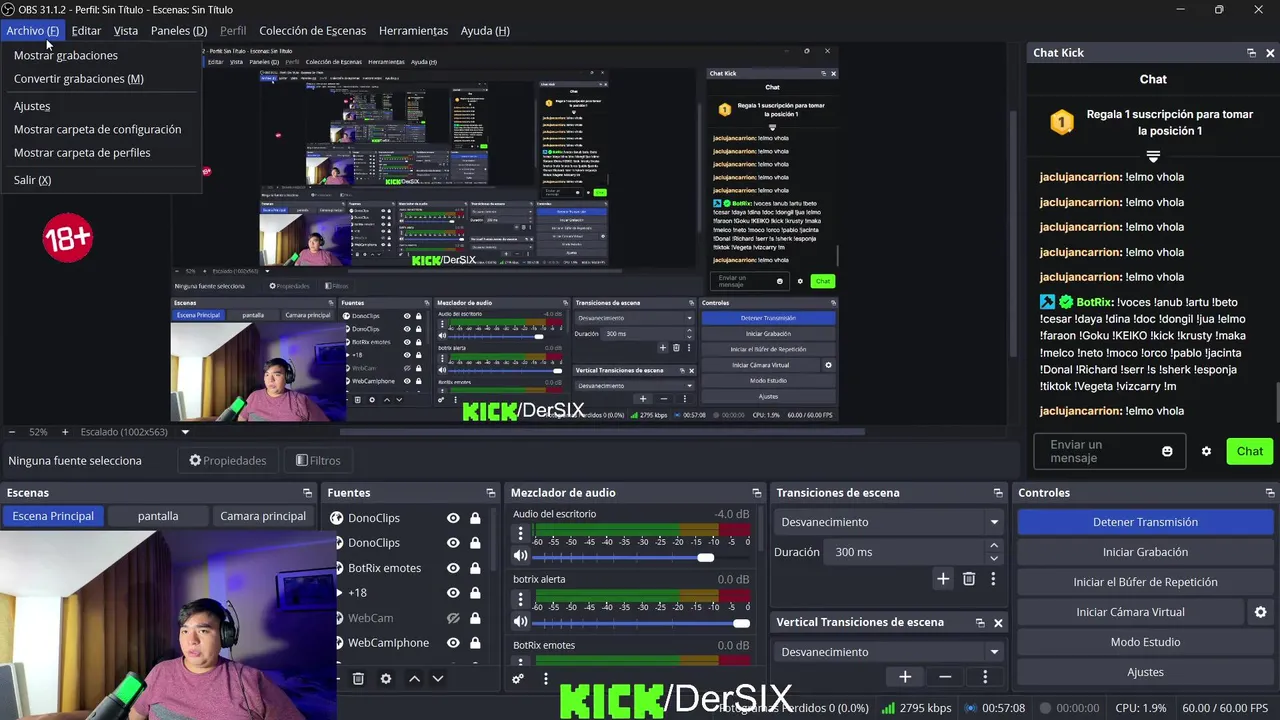1280x720 pixels.
Task: Open the Colección de Escenas menu
Action: tap(313, 30)
